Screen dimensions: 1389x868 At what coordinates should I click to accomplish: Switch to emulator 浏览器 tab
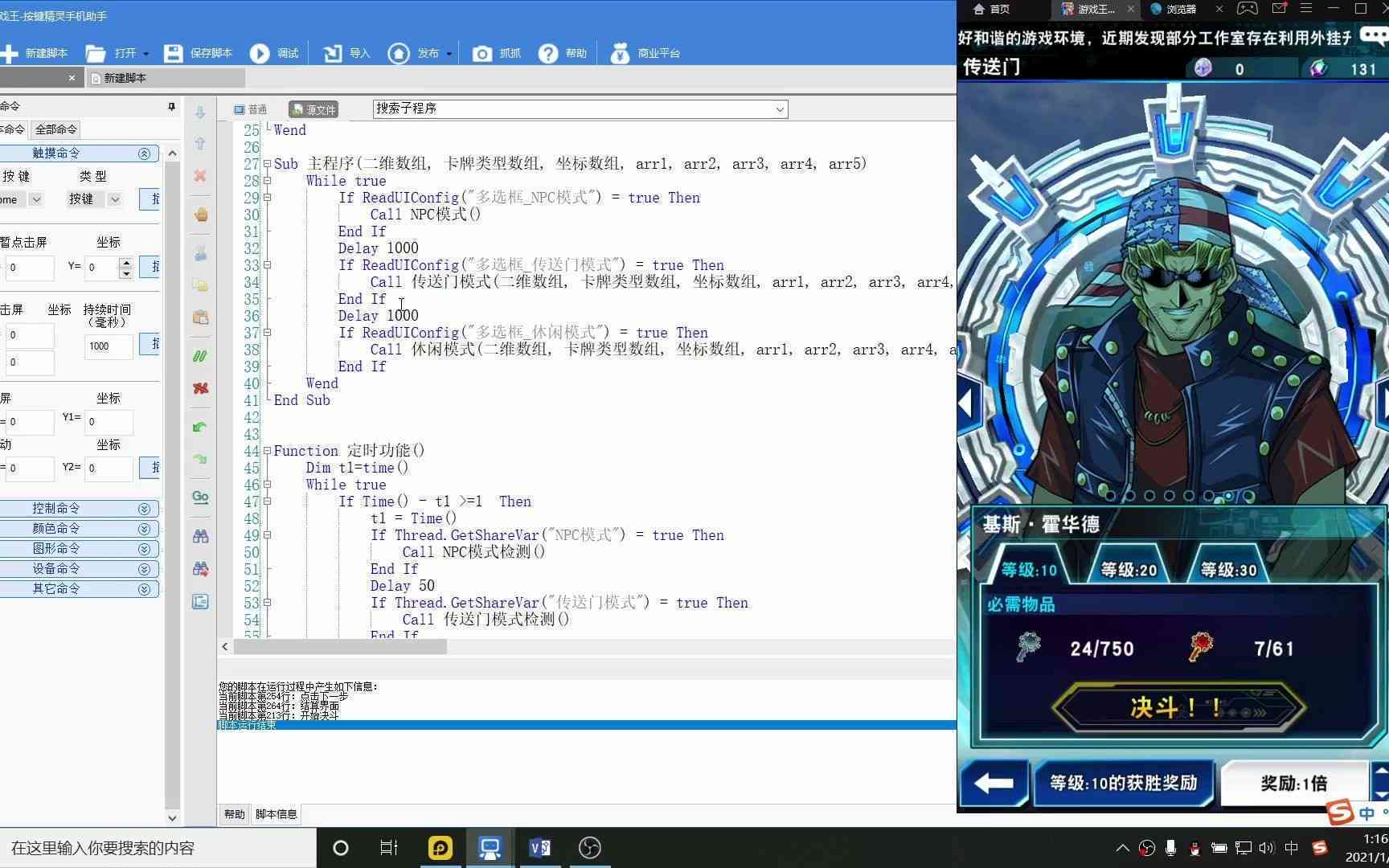tap(1174, 9)
